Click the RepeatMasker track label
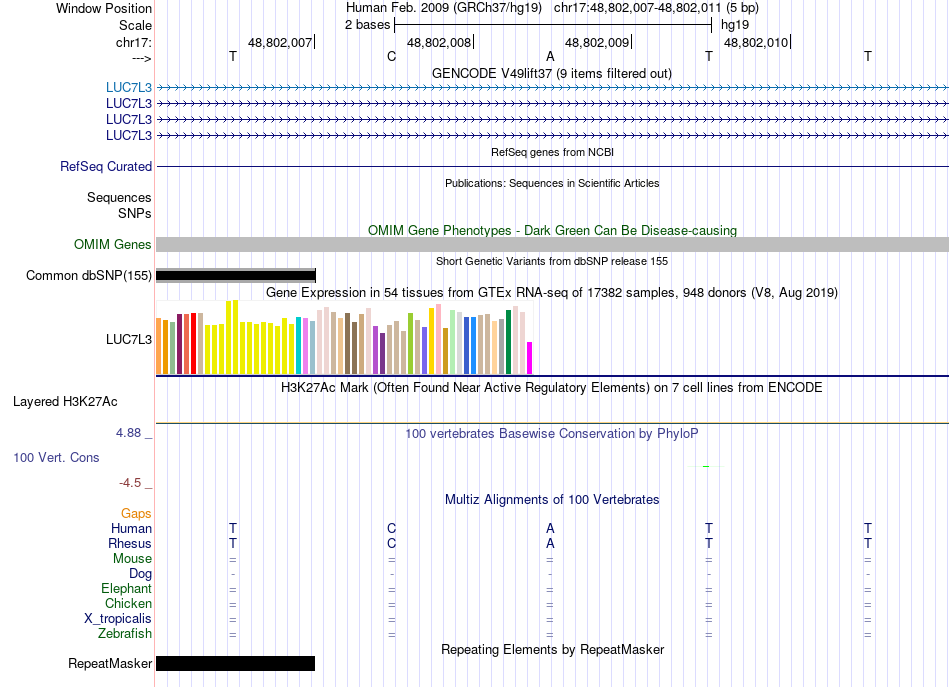 tap(110, 664)
